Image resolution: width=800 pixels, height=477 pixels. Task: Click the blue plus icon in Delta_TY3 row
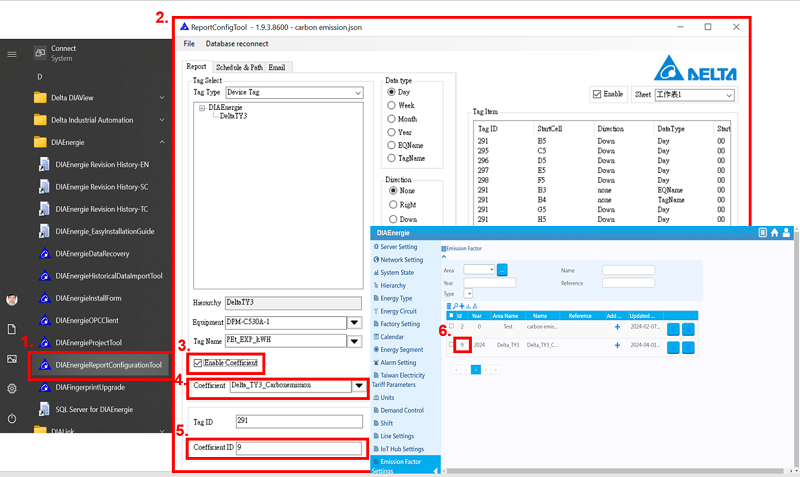617,345
